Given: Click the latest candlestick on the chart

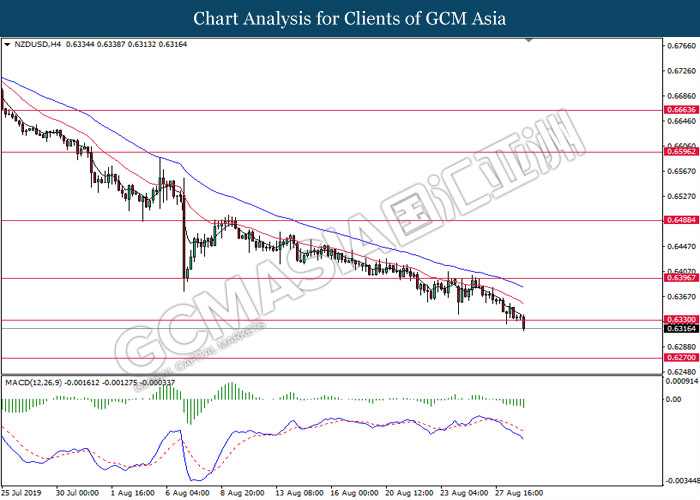Looking at the screenshot, I should click(x=524, y=322).
